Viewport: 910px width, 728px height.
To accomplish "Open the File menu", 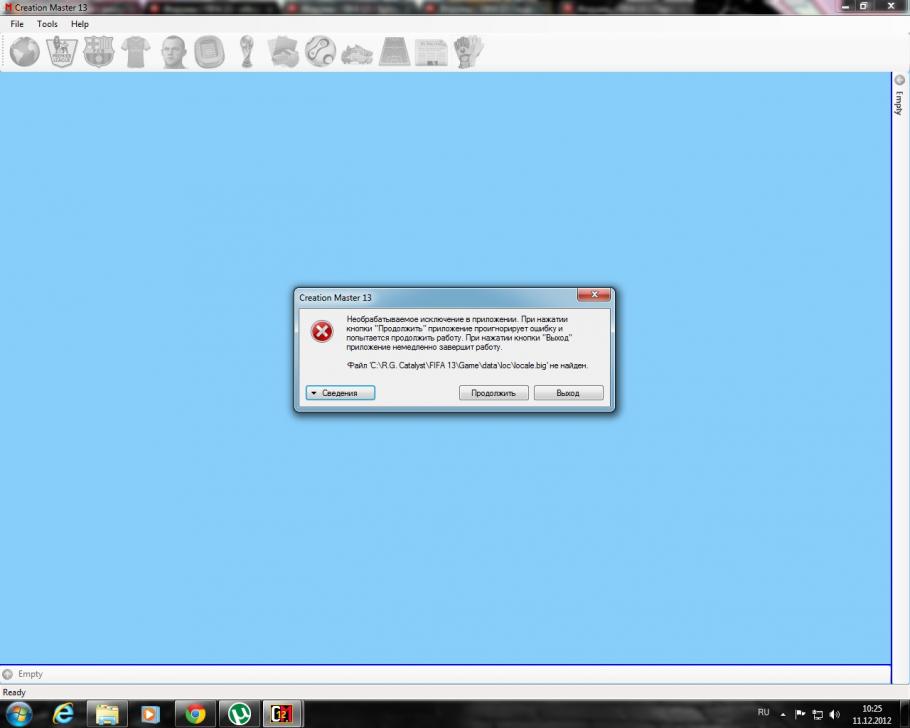I will click(17, 24).
